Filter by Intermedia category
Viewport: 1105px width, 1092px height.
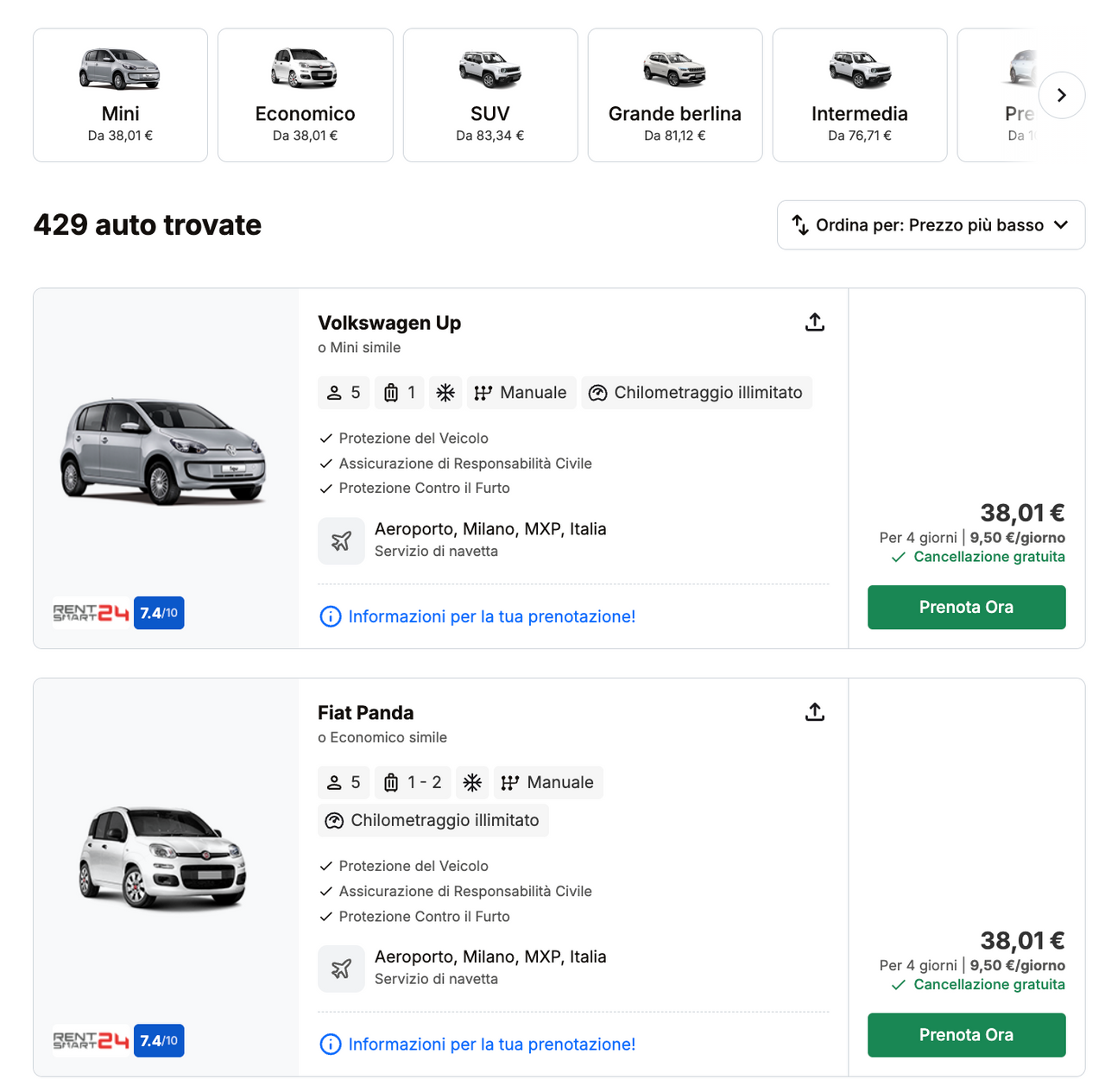[859, 95]
